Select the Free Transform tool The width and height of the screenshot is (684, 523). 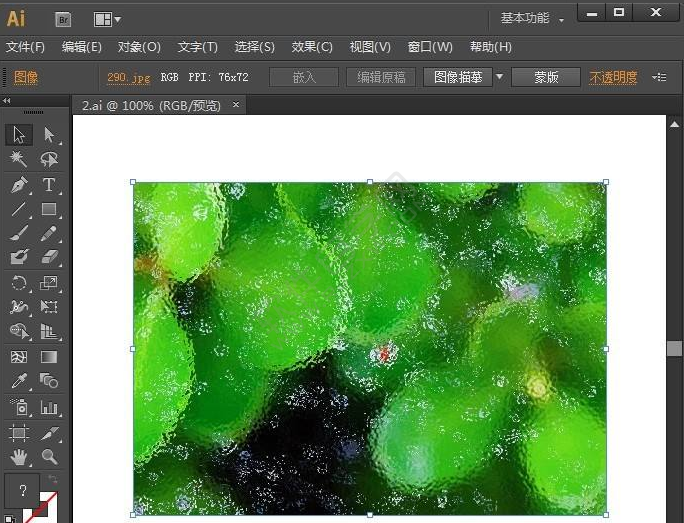49,307
